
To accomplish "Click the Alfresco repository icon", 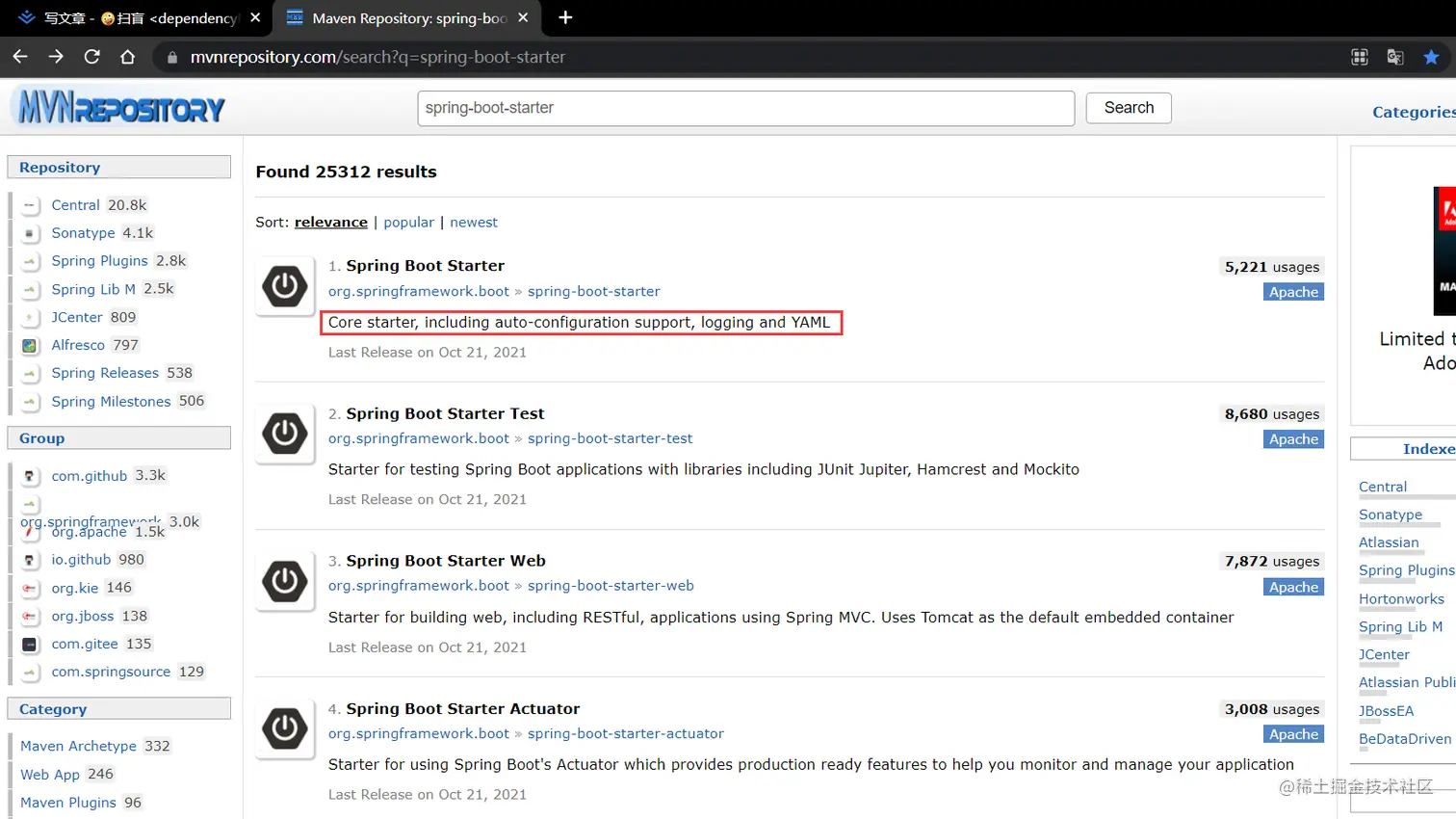I will tap(30, 346).
